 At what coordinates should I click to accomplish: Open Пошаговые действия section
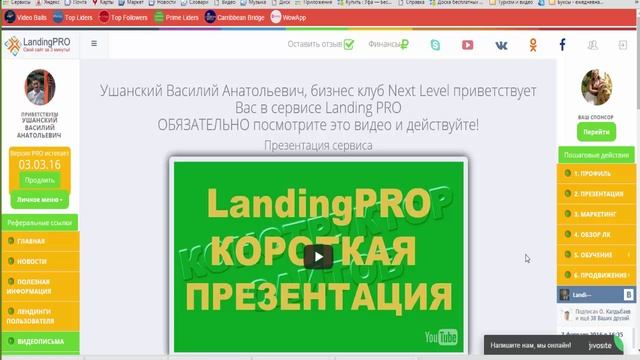coord(596,155)
